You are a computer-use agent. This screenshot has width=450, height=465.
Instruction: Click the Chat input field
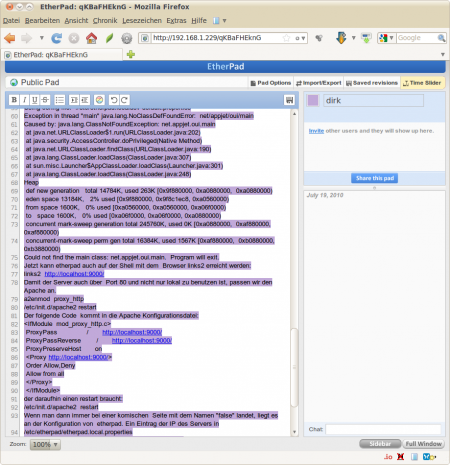(x=383, y=429)
